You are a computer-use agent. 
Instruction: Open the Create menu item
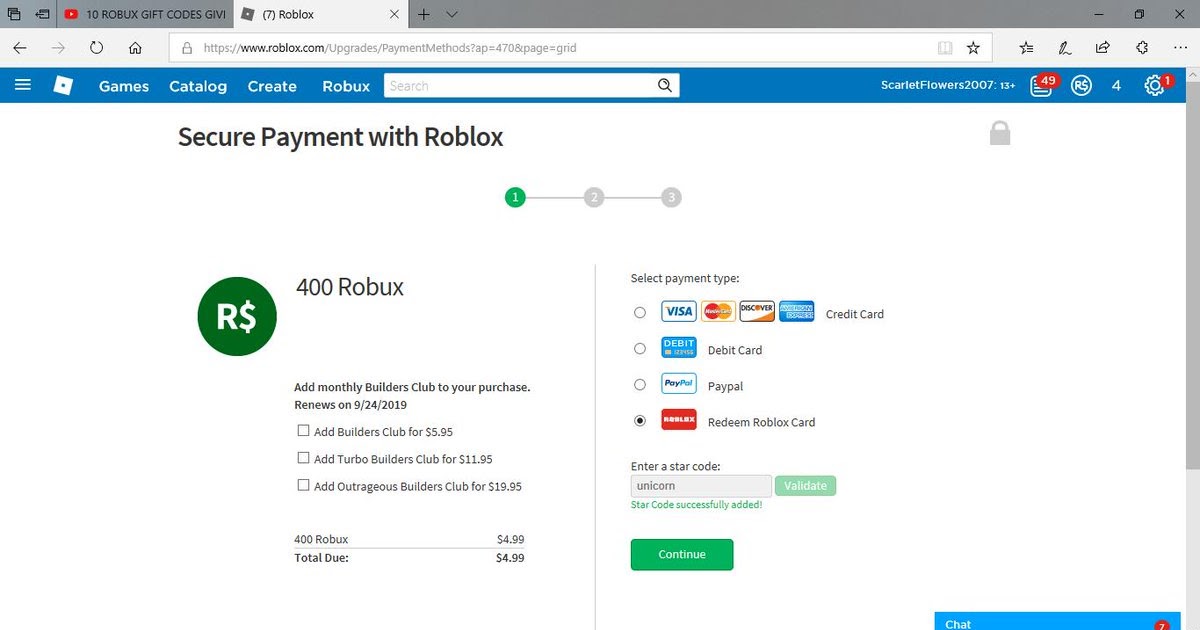point(272,86)
